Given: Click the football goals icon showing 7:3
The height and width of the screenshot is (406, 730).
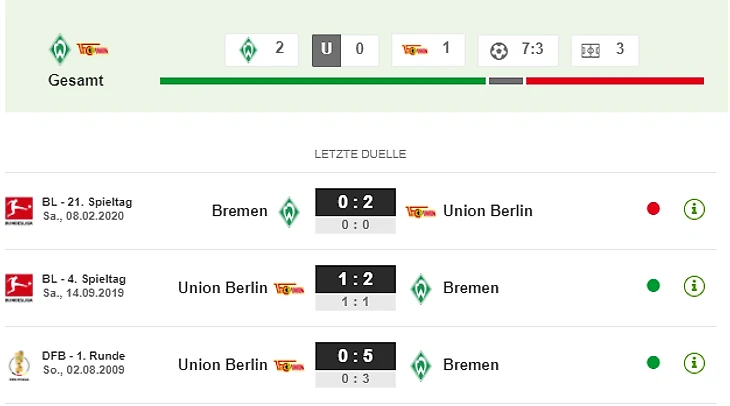Looking at the screenshot, I should [499, 51].
